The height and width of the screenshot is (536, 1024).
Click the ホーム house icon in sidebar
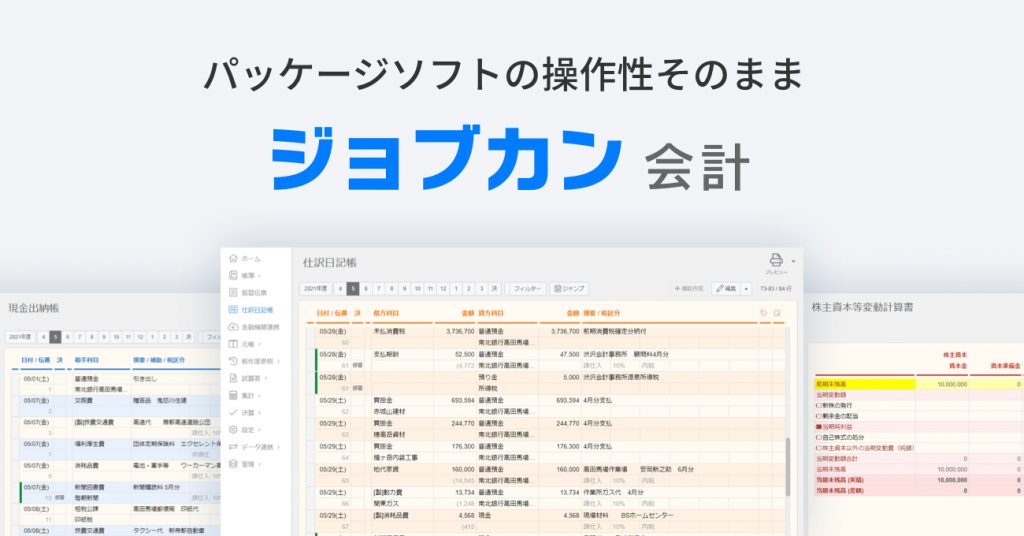(233, 259)
